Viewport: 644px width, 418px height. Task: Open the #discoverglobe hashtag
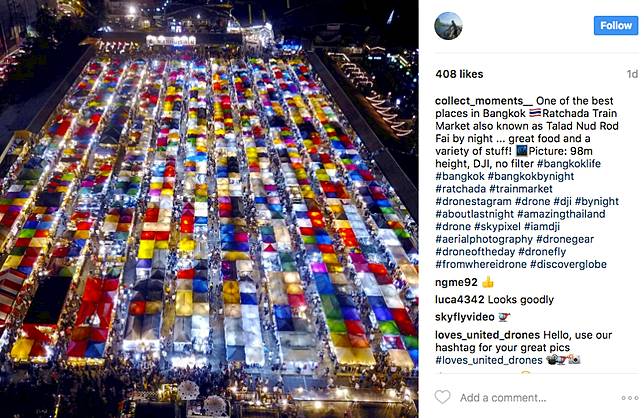568,264
